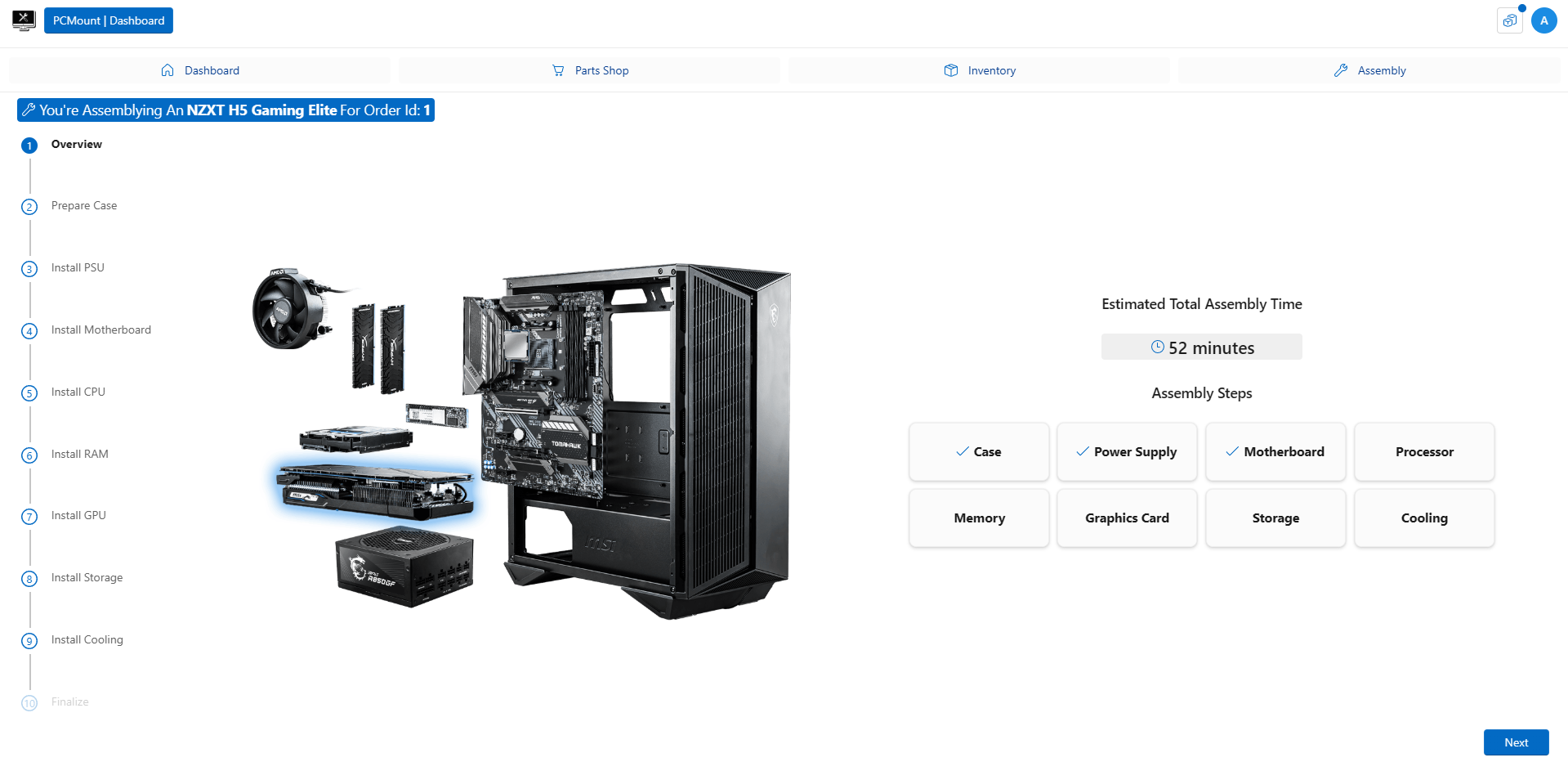Open the Memory step card
Image resolution: width=1568 pixels, height=762 pixels.
click(979, 518)
